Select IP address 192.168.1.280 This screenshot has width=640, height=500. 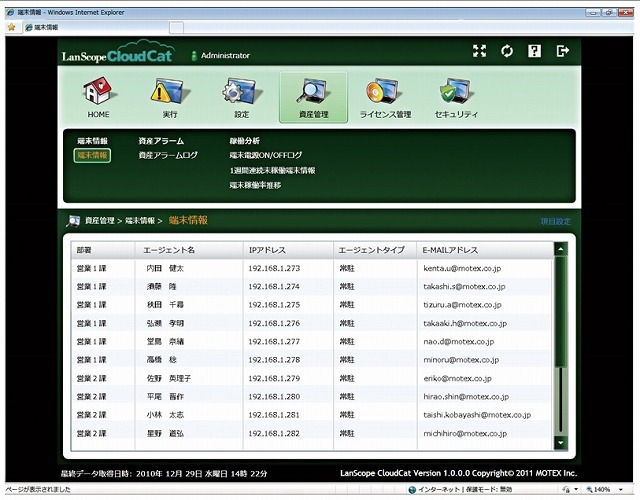click(x=274, y=397)
